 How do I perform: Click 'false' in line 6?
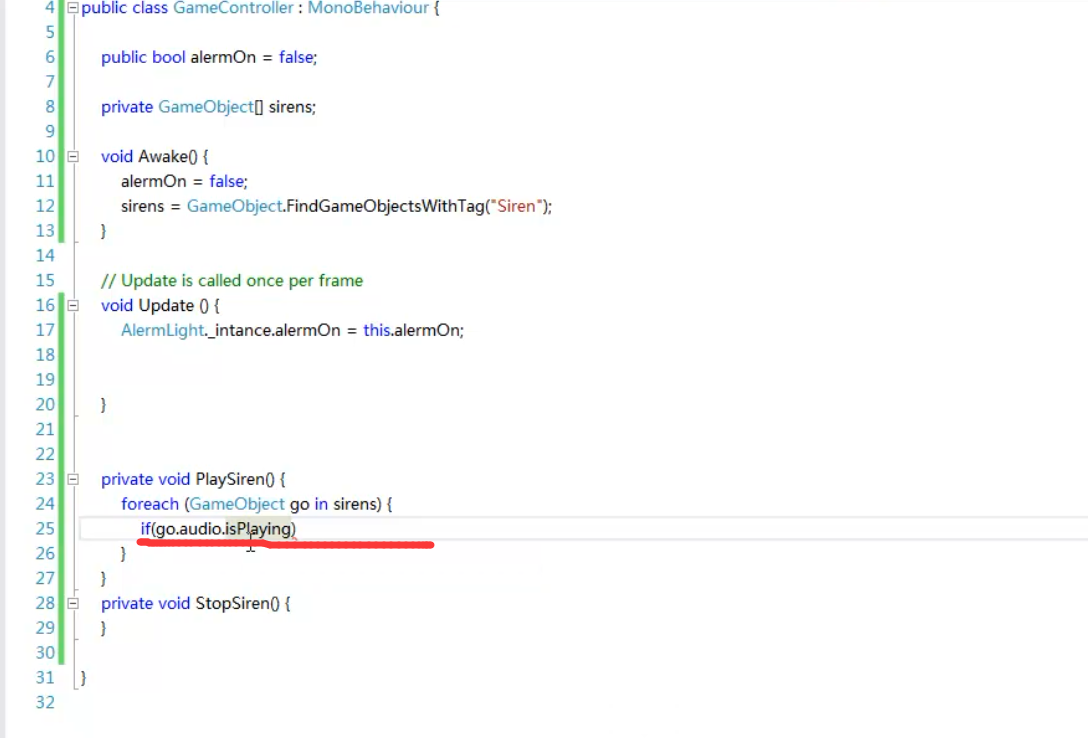[x=296, y=58]
